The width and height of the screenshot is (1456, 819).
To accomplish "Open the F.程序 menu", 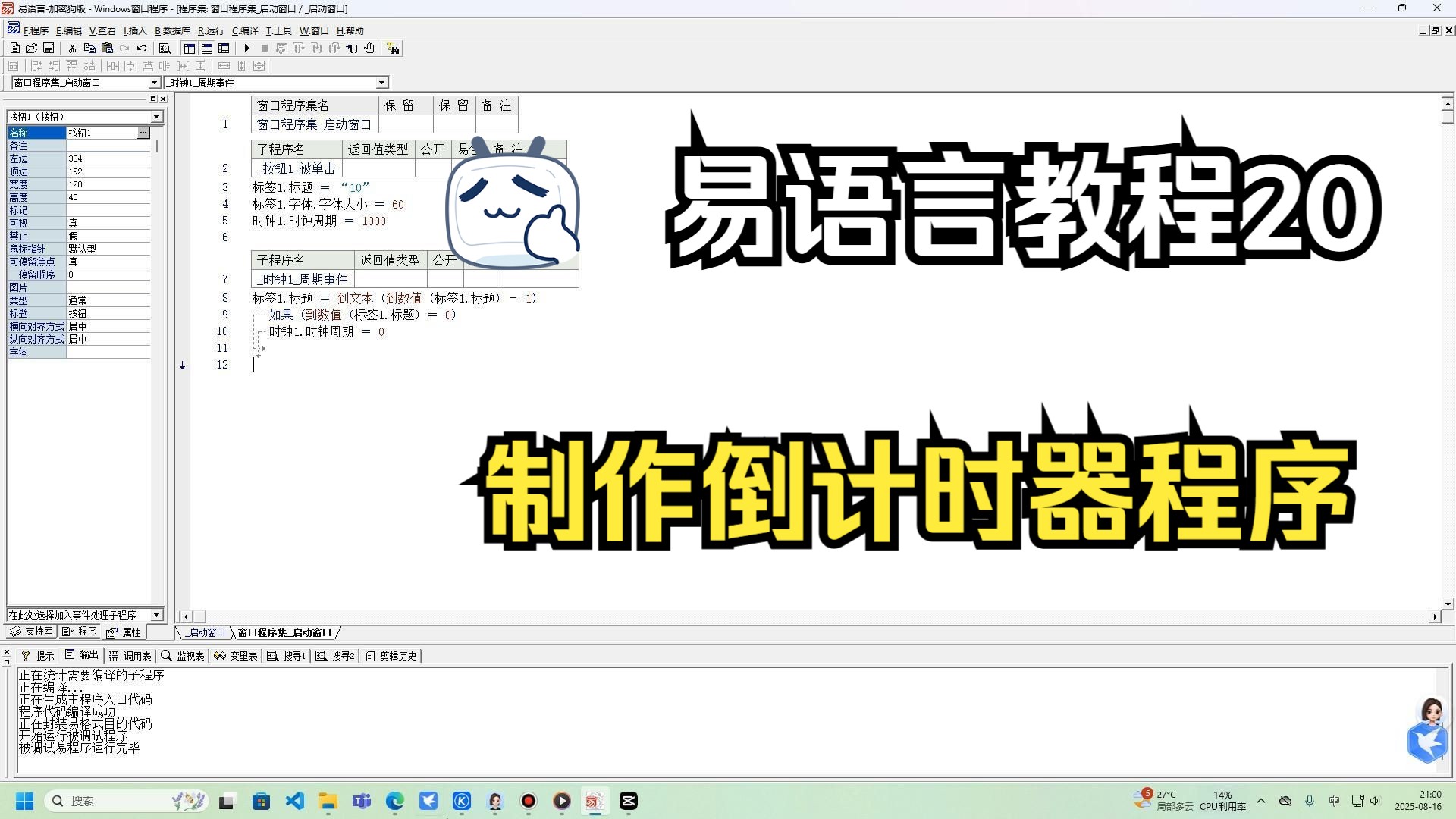I will pyautogui.click(x=36, y=31).
